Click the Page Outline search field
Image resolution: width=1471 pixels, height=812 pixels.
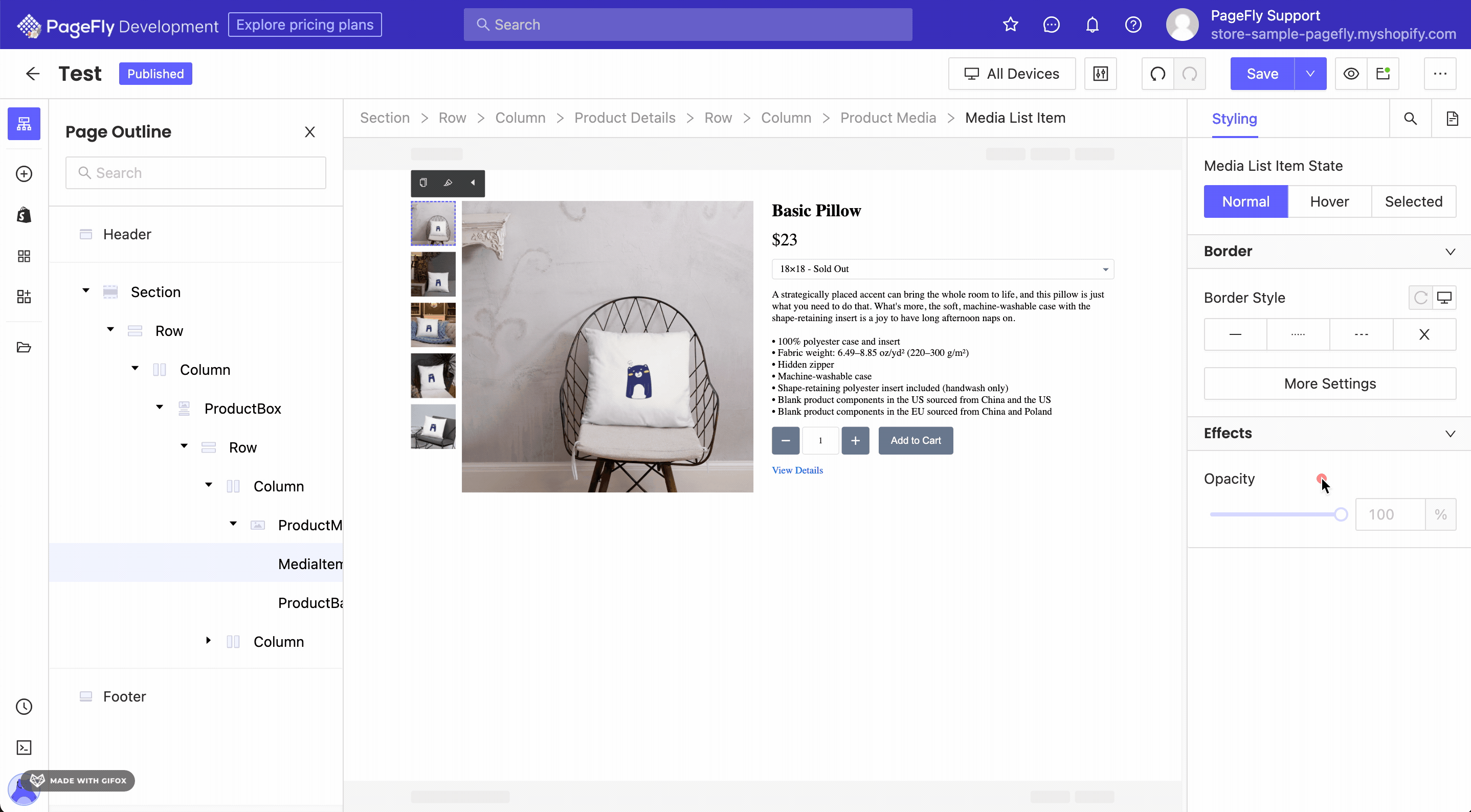(x=196, y=173)
